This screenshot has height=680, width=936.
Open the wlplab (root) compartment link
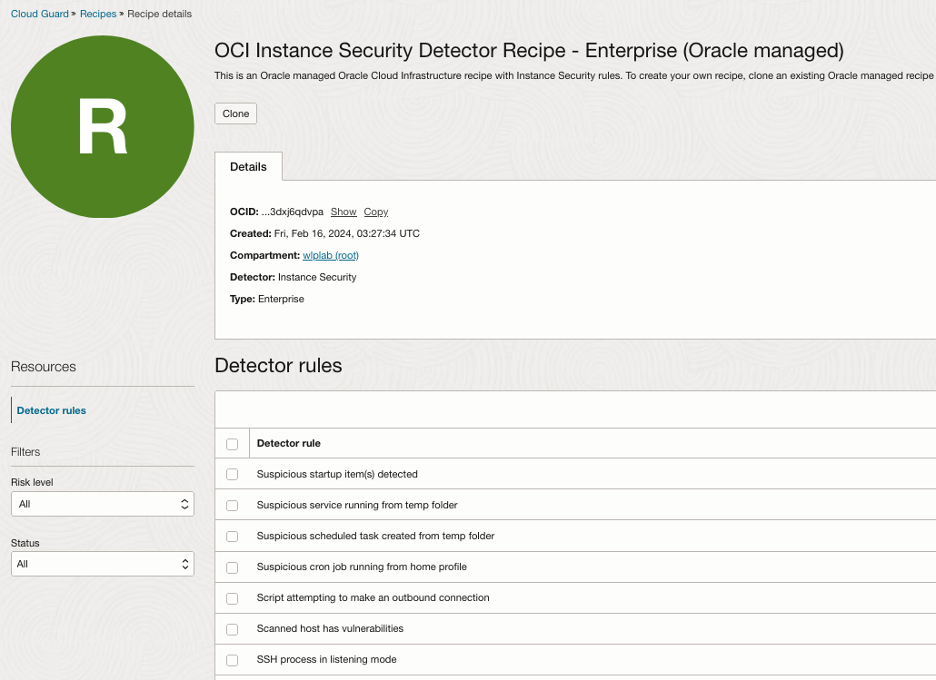(330, 255)
